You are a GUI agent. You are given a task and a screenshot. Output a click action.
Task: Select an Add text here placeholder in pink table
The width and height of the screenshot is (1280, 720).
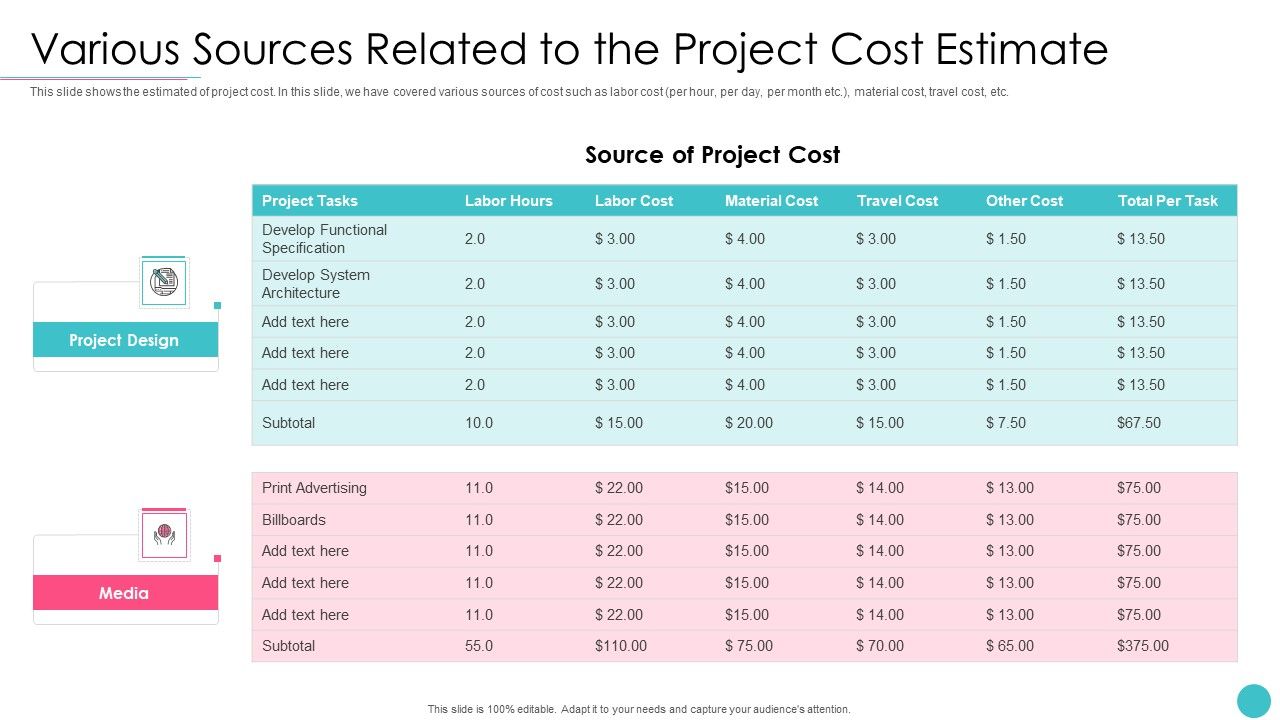click(305, 551)
